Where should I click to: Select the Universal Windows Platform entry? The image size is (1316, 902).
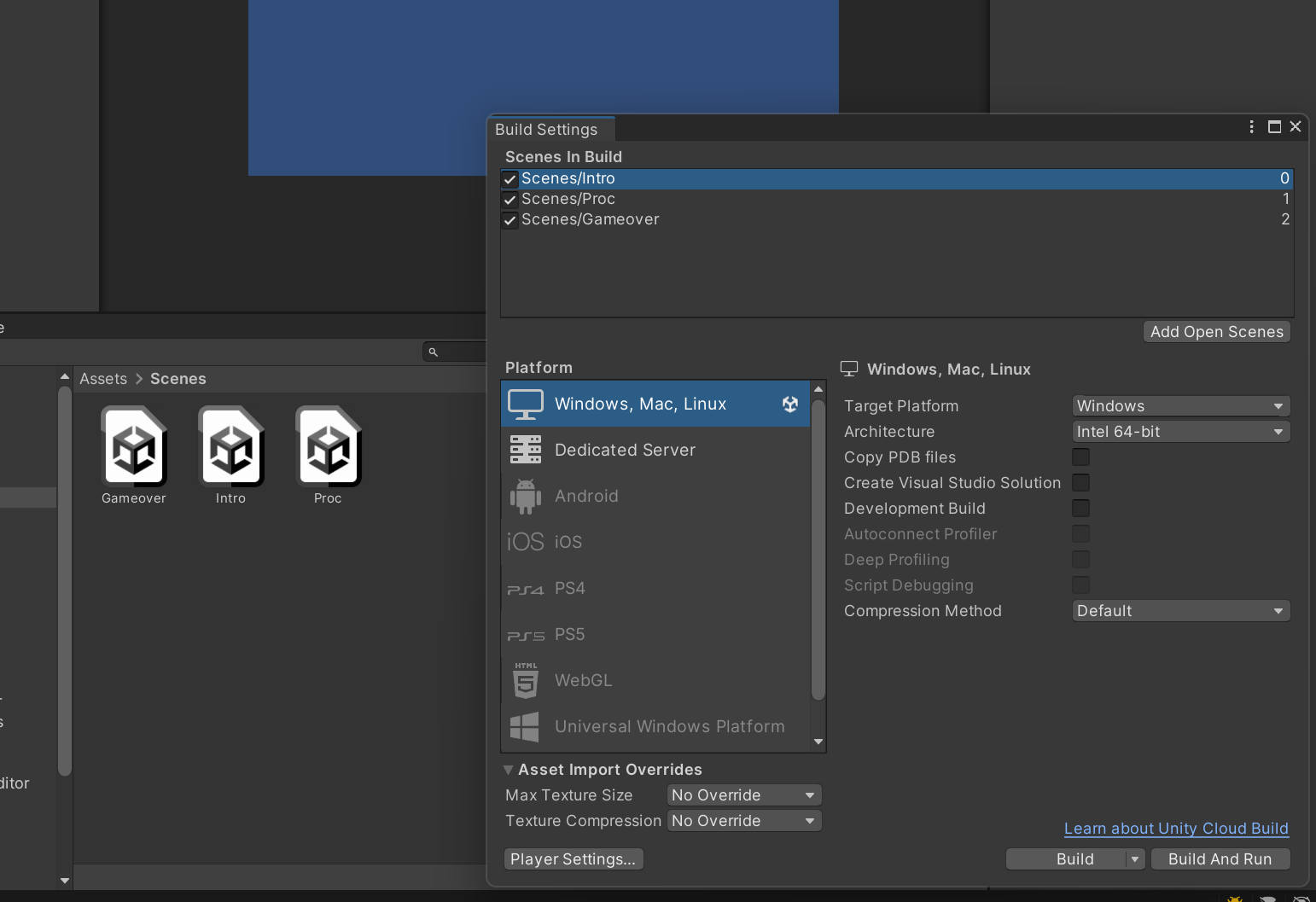click(655, 726)
